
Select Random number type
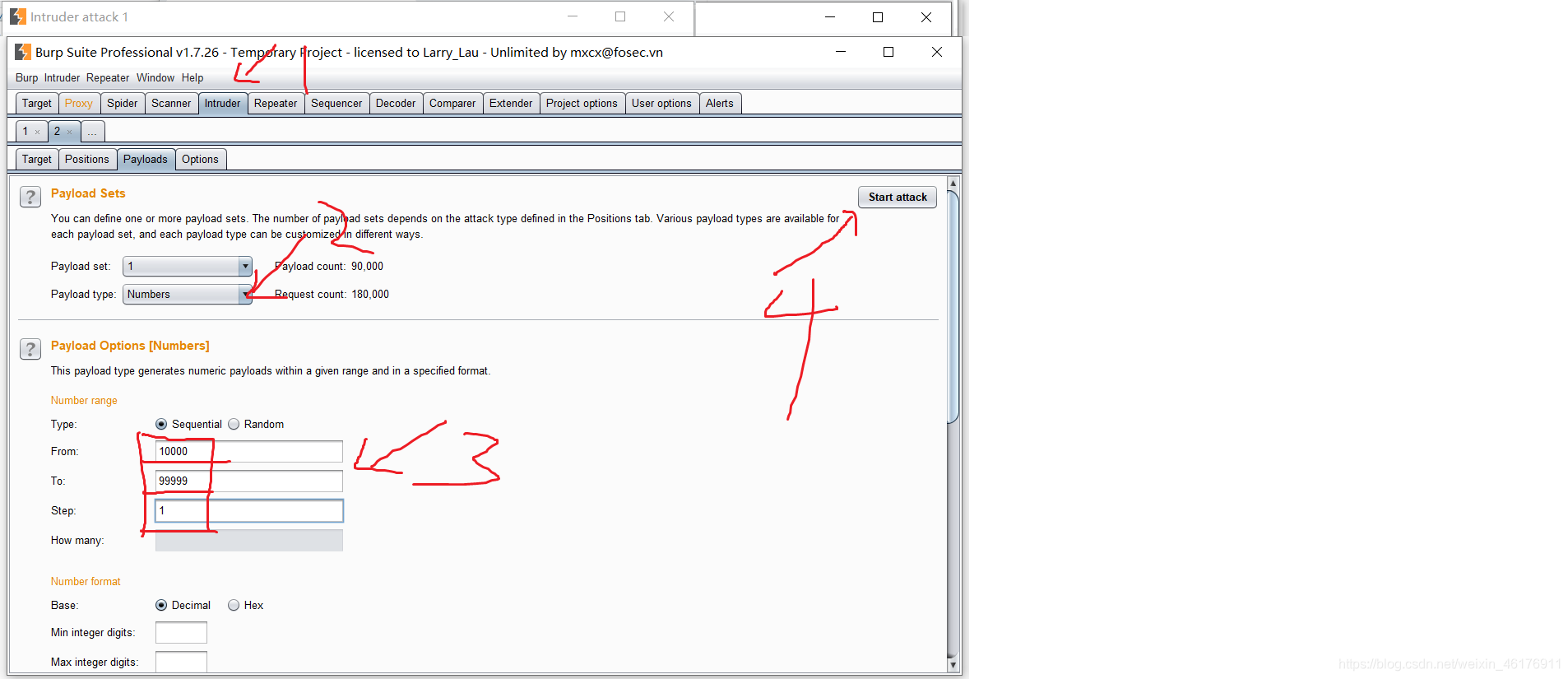click(x=234, y=424)
